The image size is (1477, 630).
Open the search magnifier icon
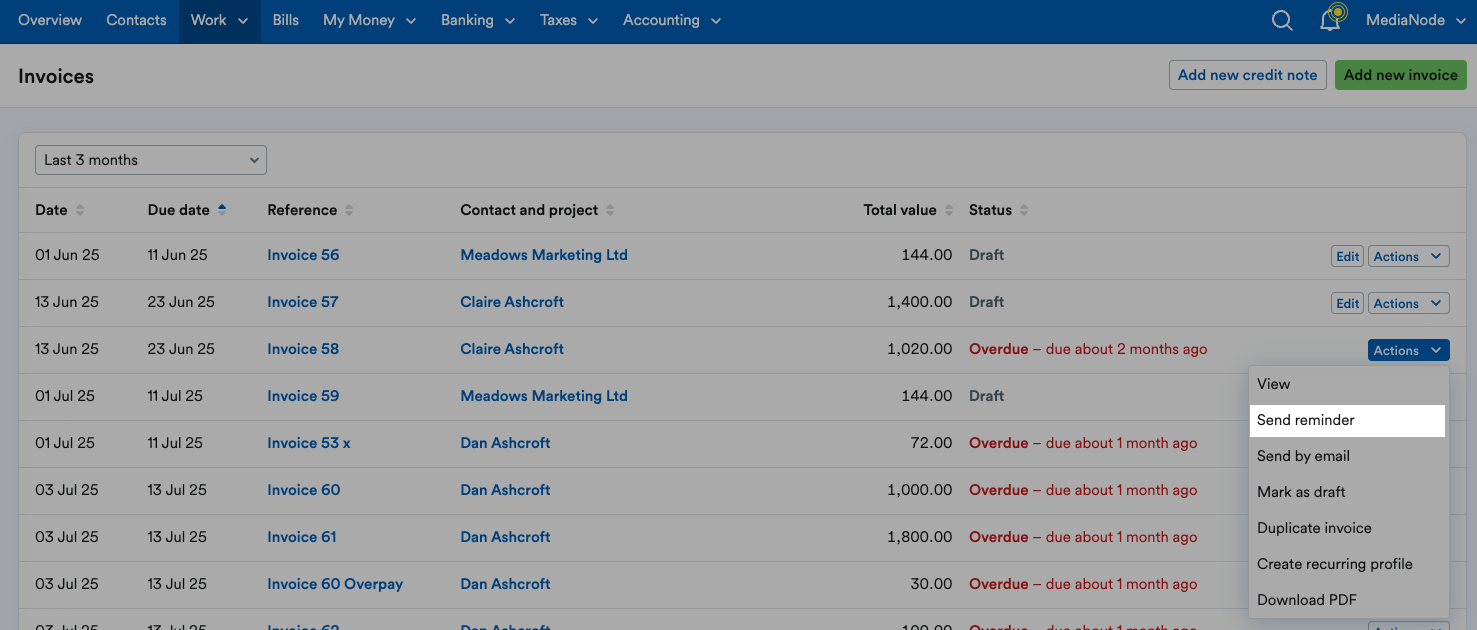pyautogui.click(x=1282, y=20)
